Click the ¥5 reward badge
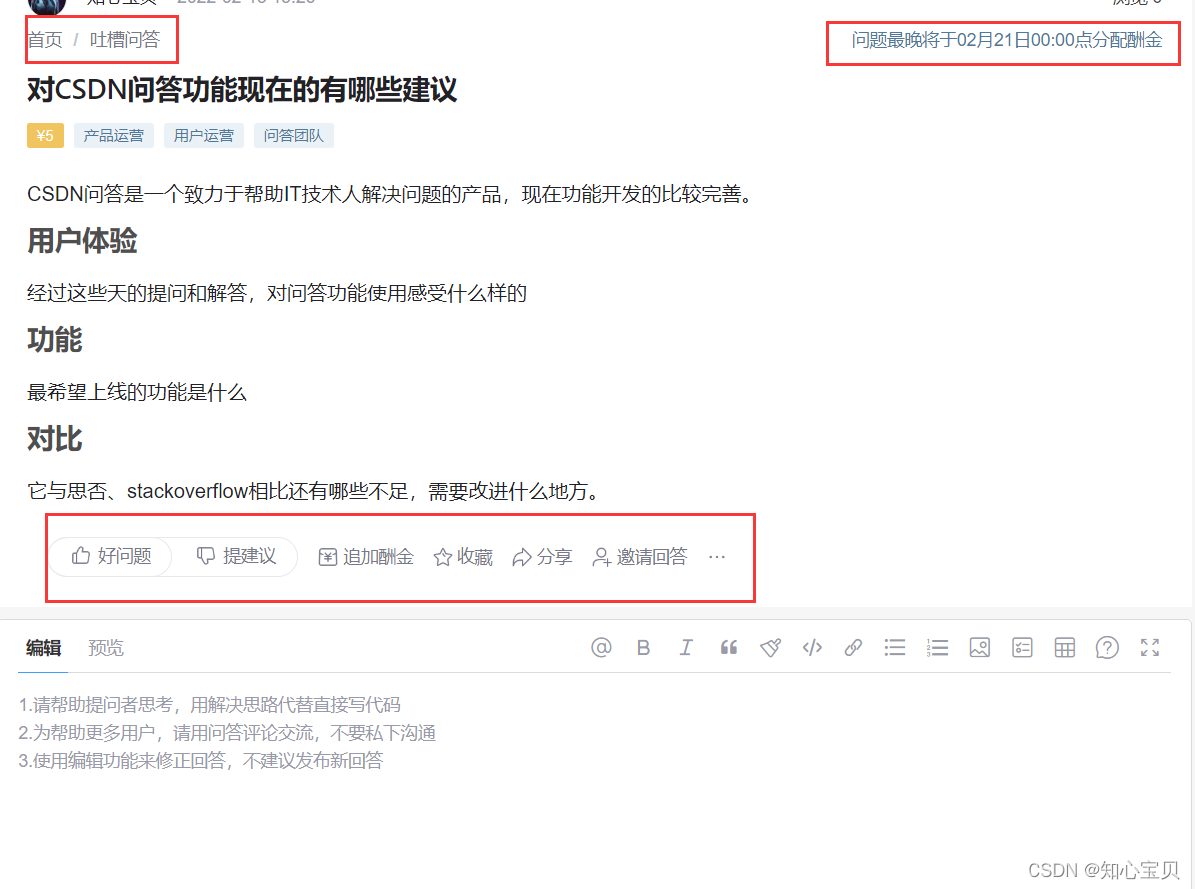 (x=45, y=136)
